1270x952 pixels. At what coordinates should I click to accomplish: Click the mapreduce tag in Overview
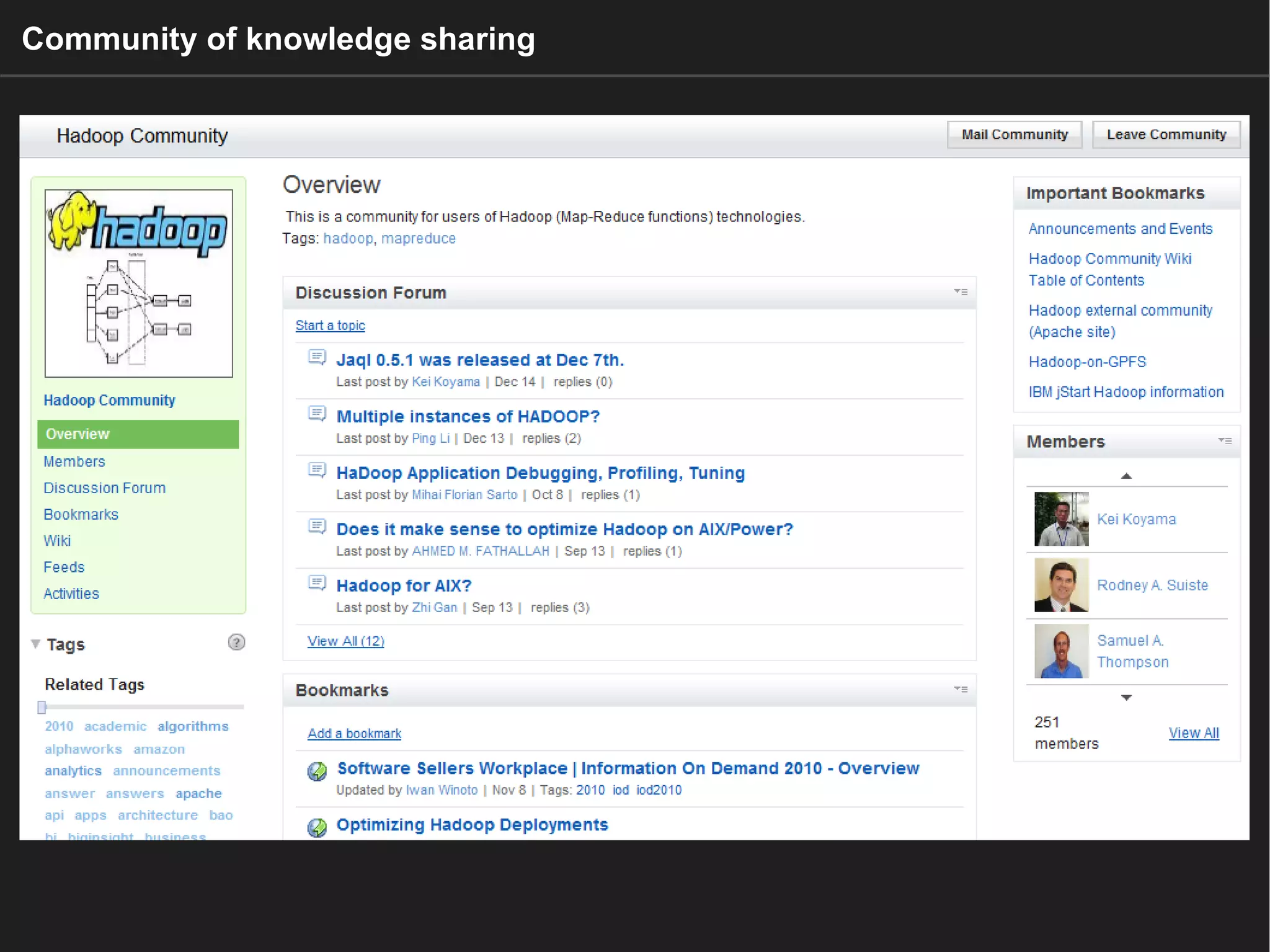(419, 239)
